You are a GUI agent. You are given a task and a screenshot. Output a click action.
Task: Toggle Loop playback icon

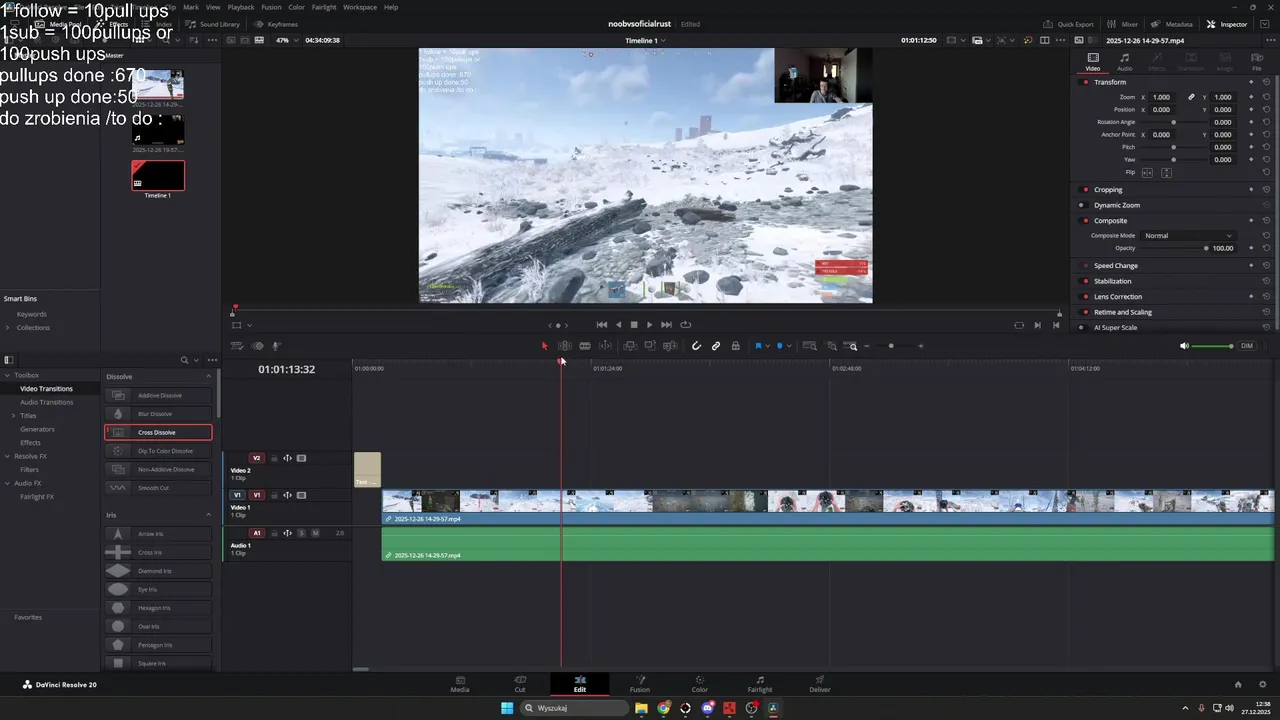[x=685, y=324]
